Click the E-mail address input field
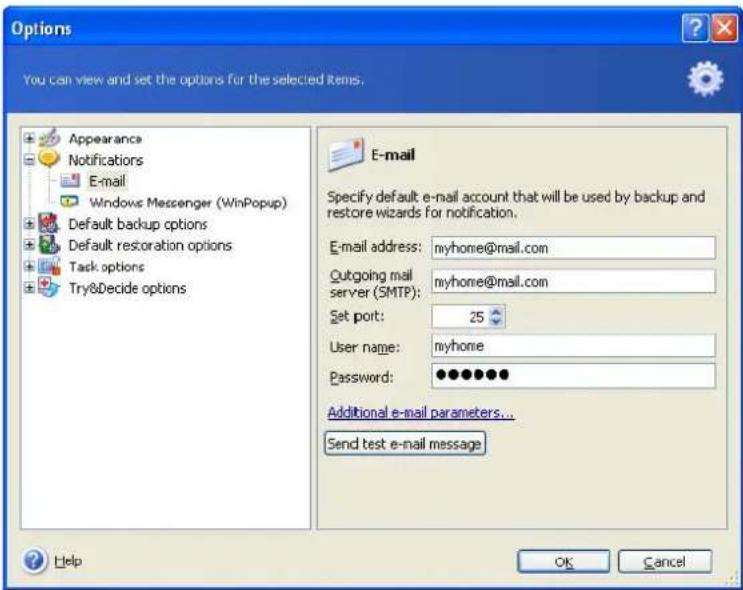Image resolution: width=743 pixels, height=590 pixels. (573, 248)
